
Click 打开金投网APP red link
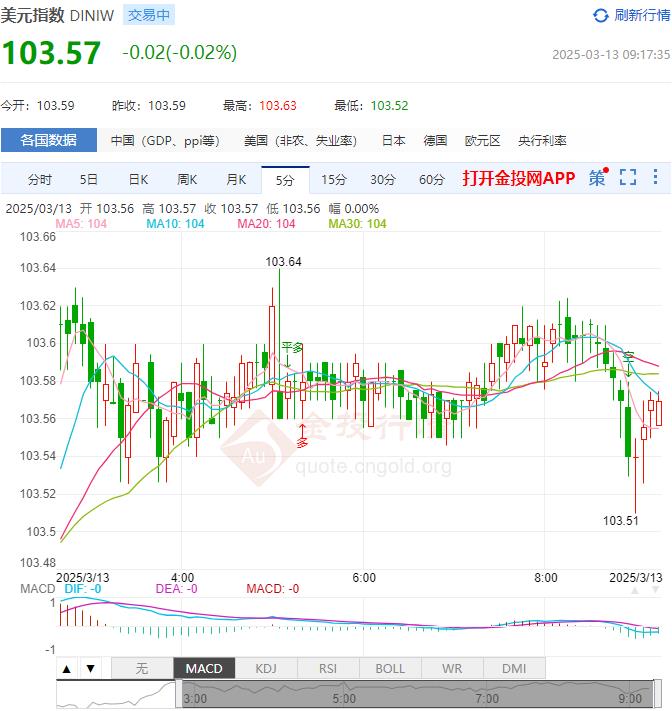point(519,178)
